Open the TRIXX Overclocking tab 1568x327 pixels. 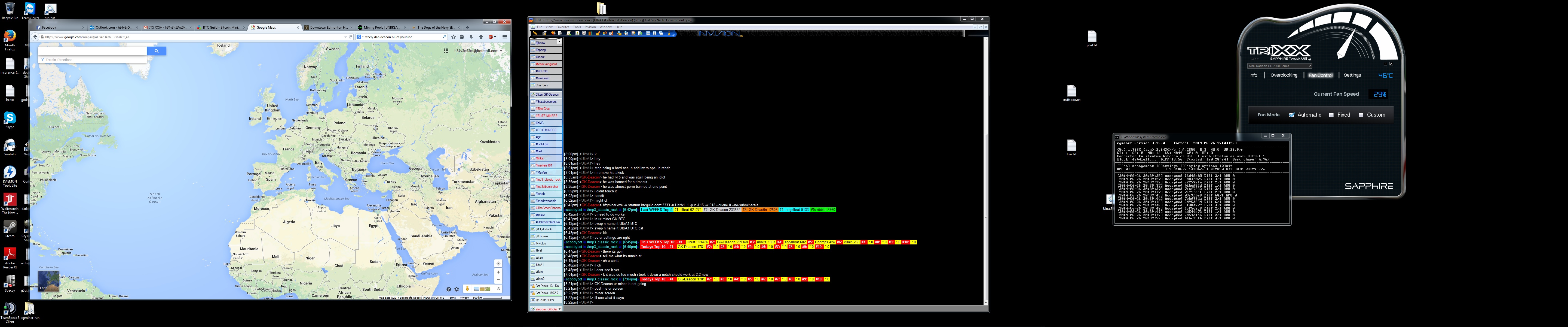1284,75
